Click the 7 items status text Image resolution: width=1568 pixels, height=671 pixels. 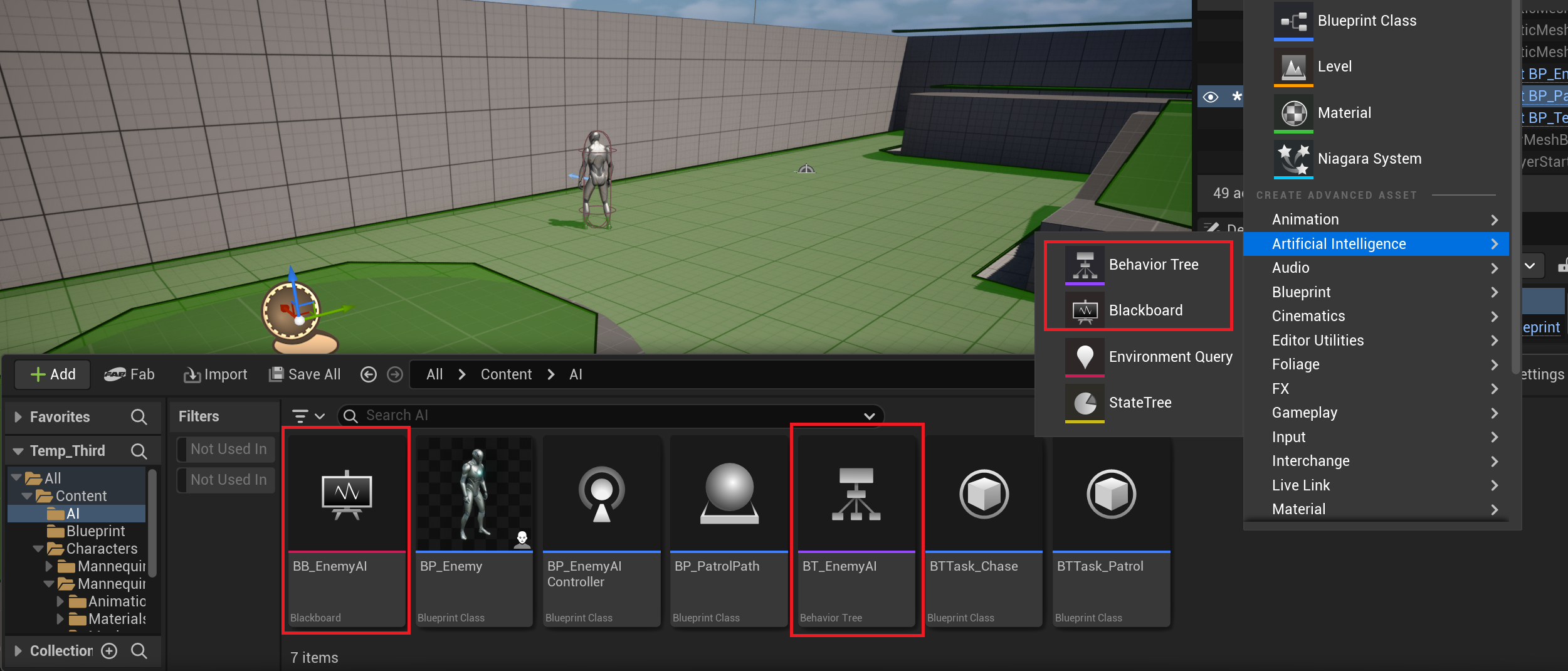[314, 658]
